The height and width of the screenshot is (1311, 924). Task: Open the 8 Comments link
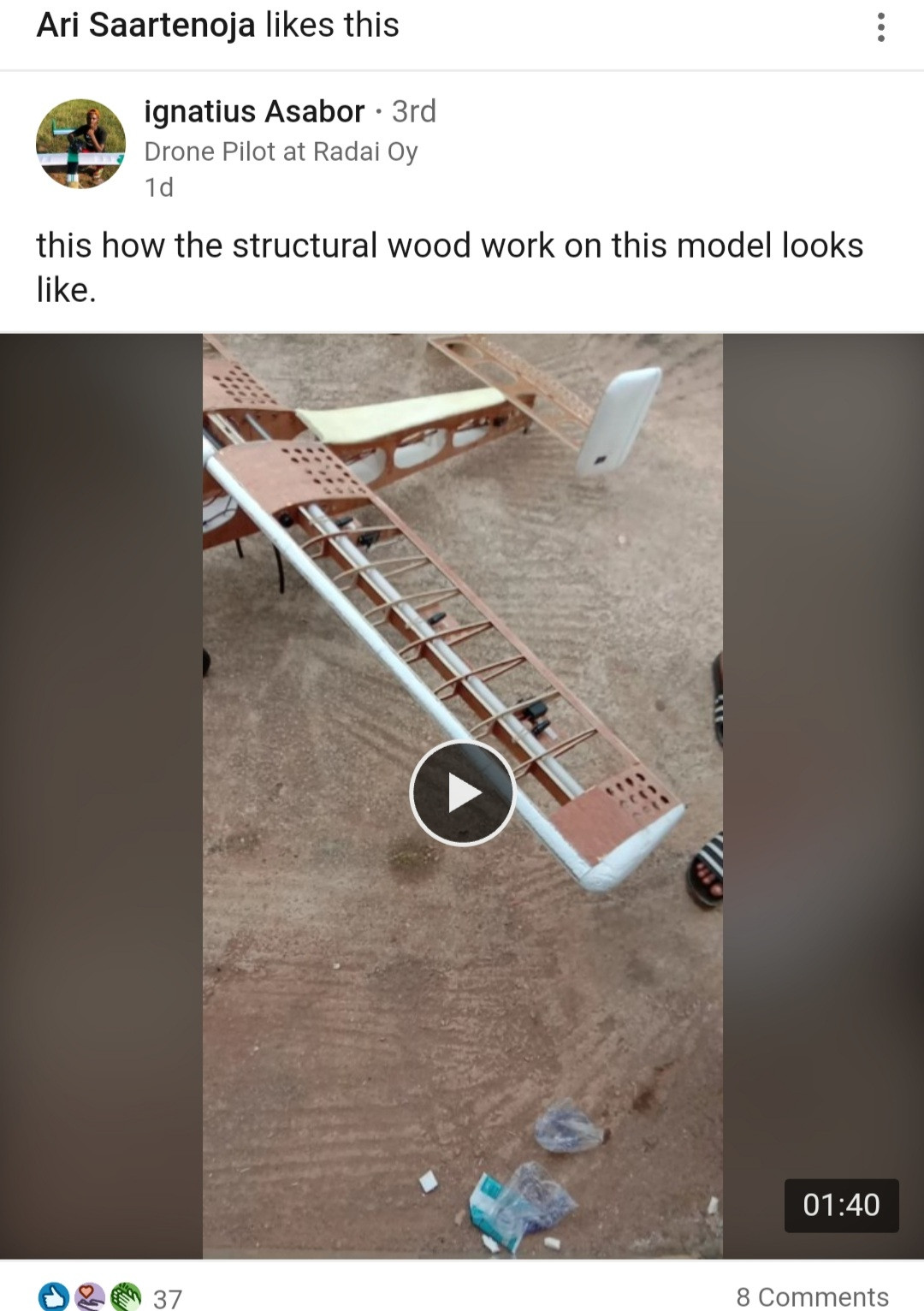[x=812, y=1296]
